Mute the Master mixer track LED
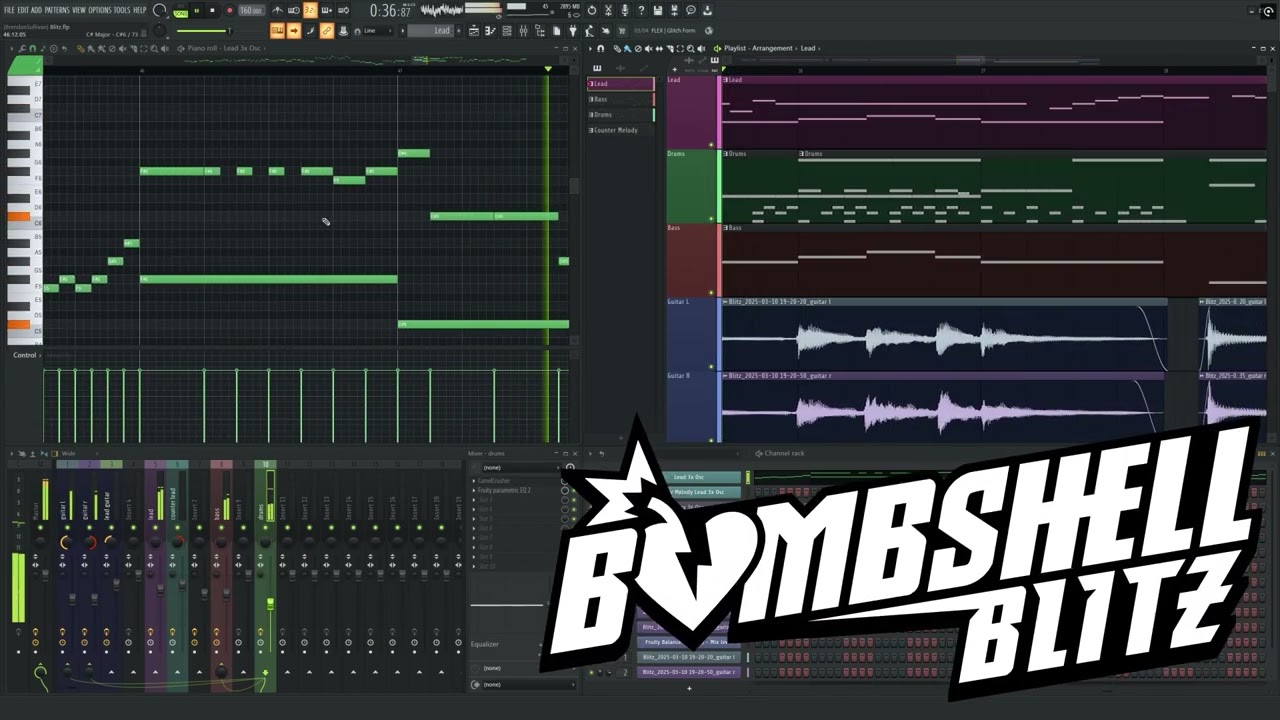This screenshot has width=1280, height=720. point(40,527)
